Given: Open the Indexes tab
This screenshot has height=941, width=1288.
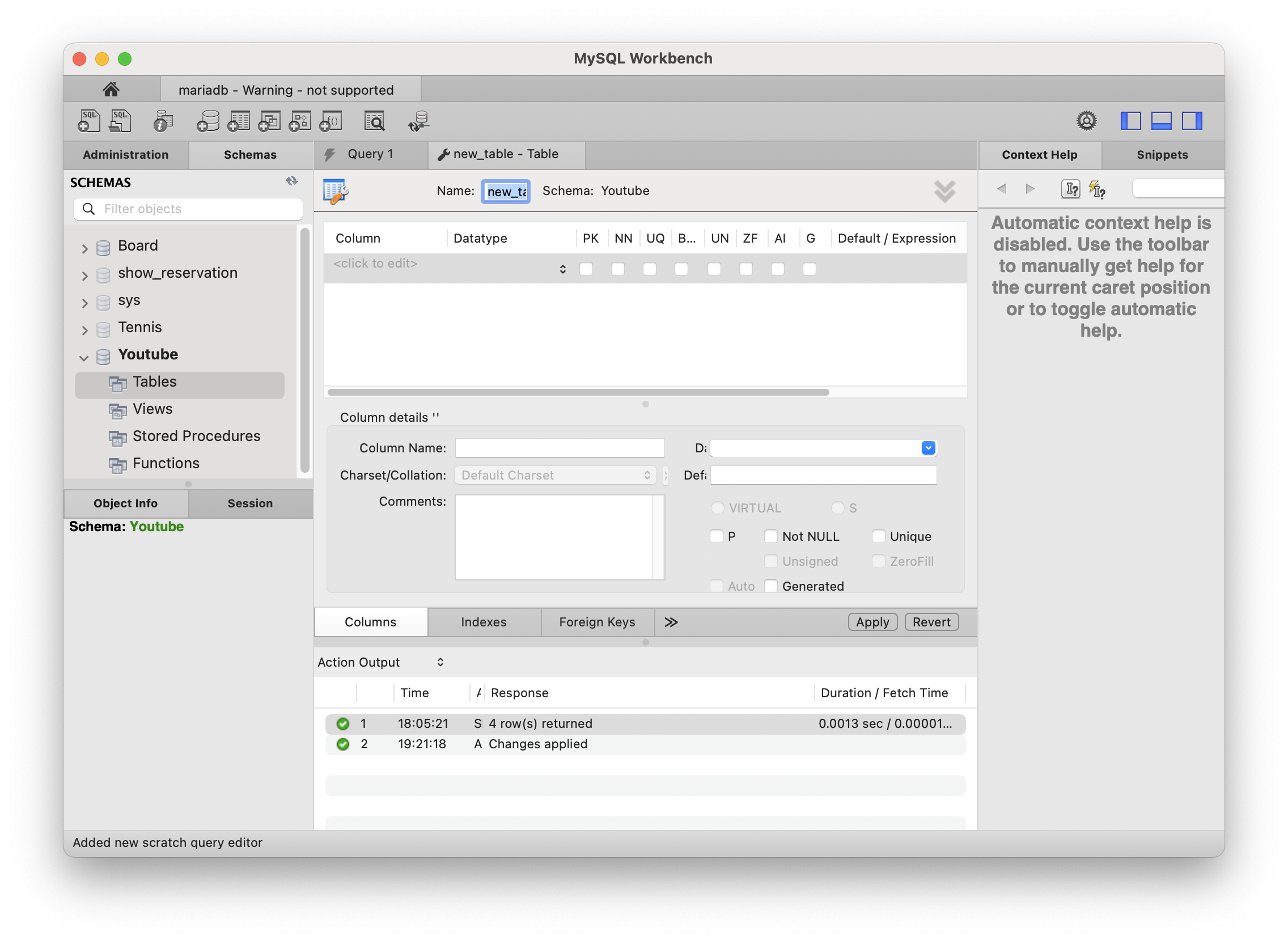Looking at the screenshot, I should click(484, 622).
